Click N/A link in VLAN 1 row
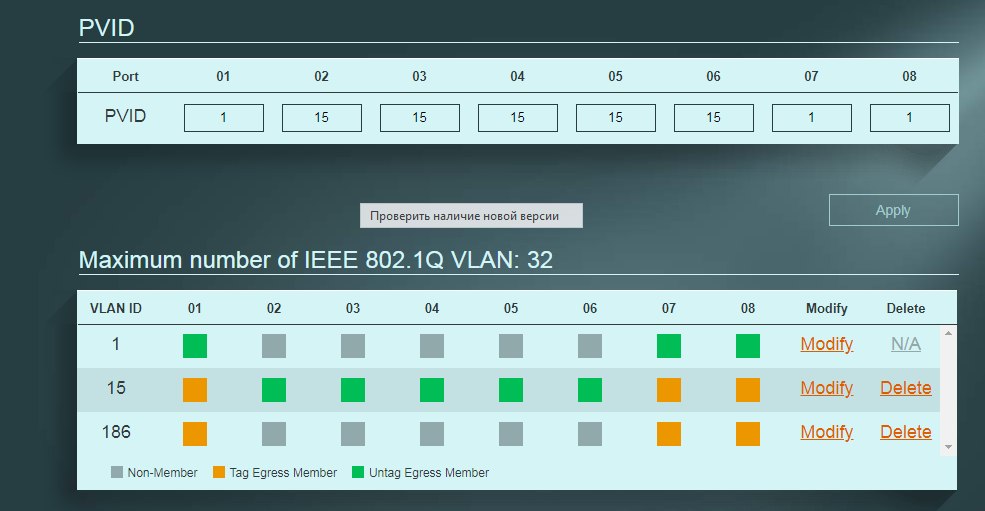The image size is (985, 511). [906, 344]
